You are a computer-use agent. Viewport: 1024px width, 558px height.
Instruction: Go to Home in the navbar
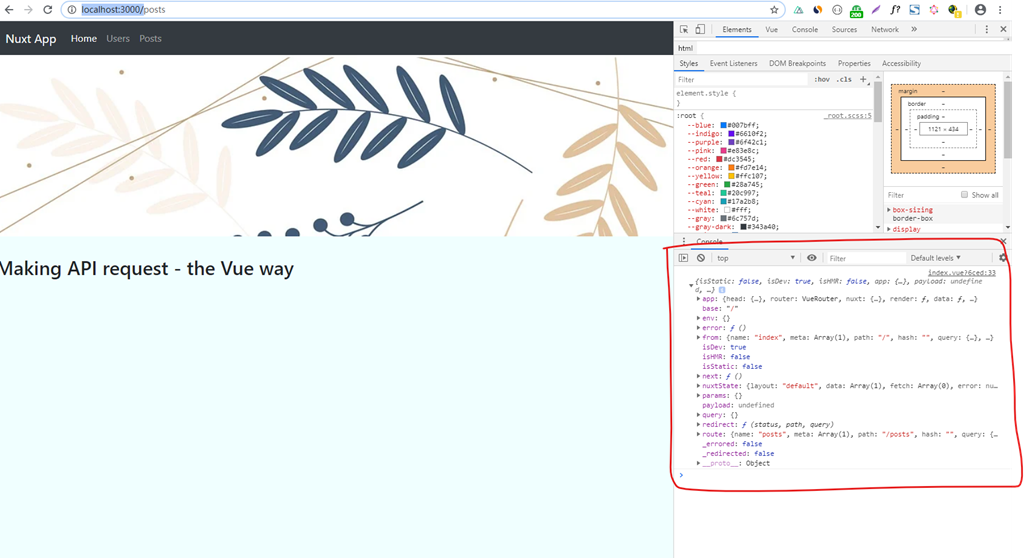84,39
